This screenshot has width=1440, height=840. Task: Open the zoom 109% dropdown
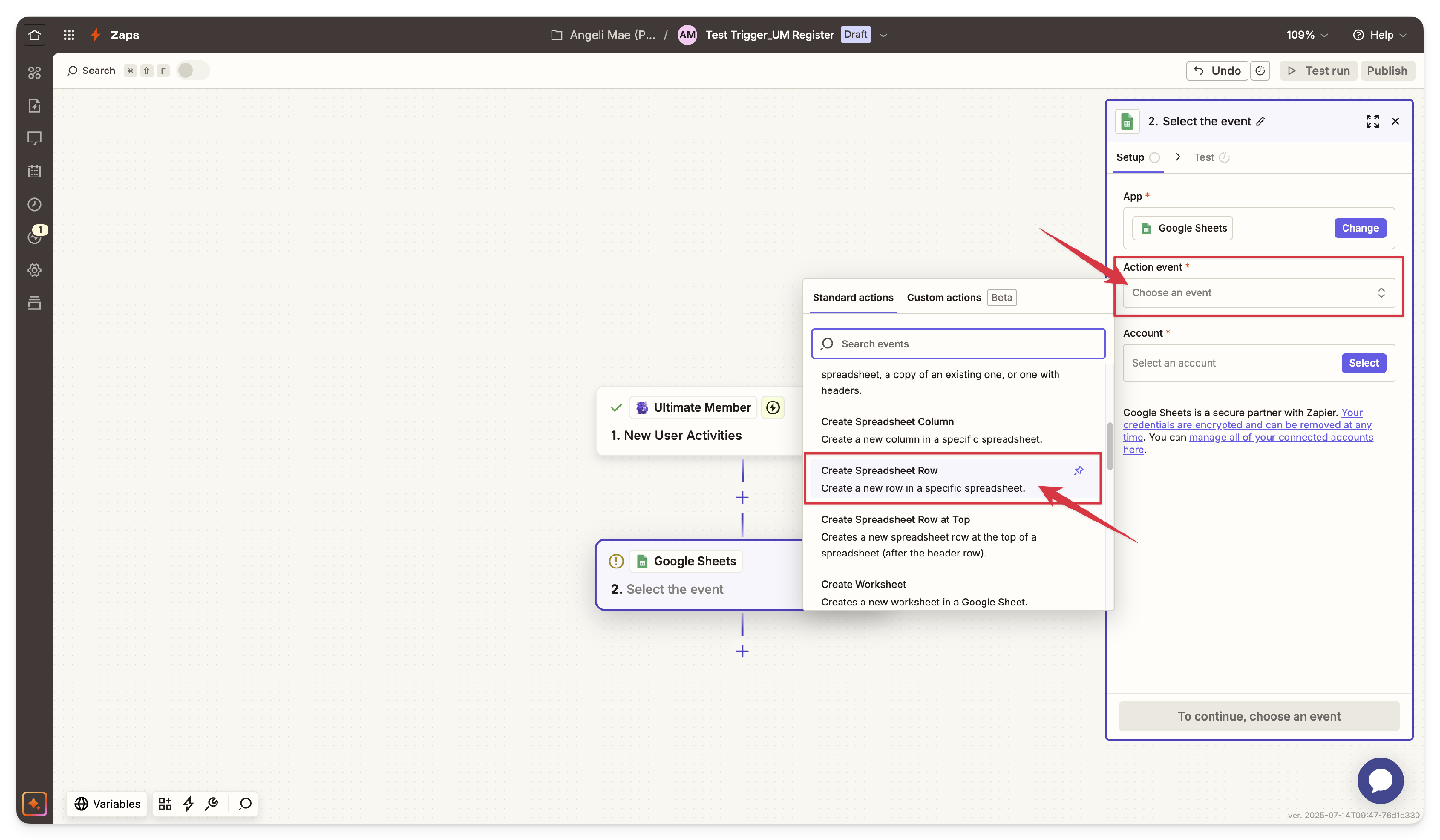coord(1307,35)
